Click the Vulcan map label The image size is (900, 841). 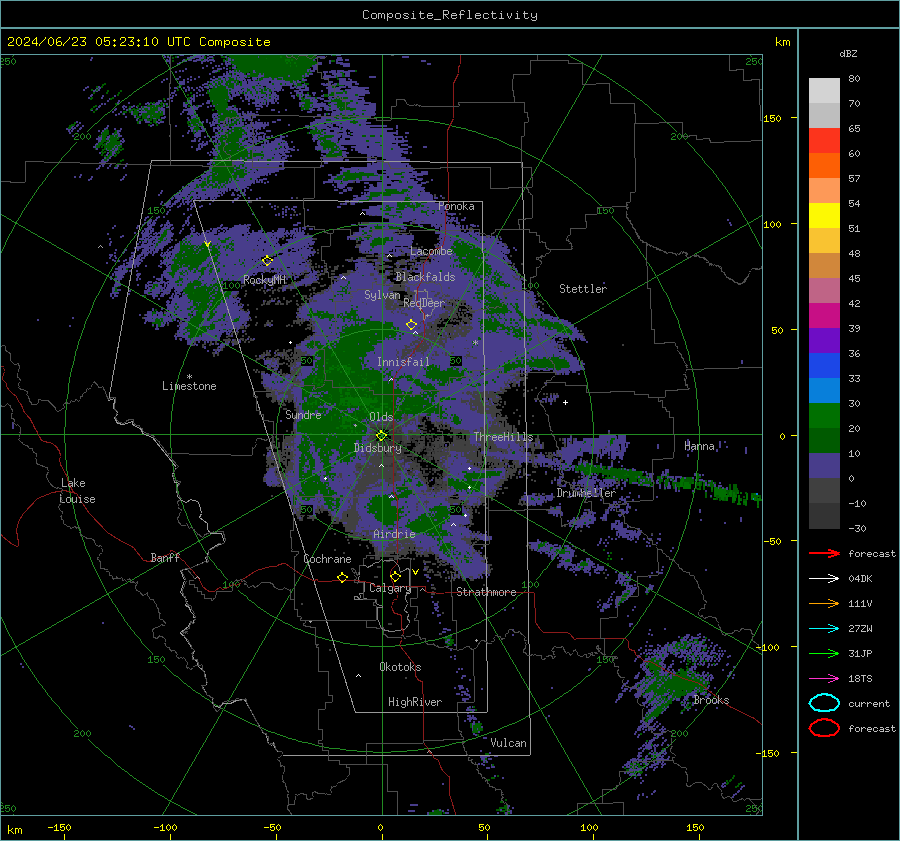(508, 743)
